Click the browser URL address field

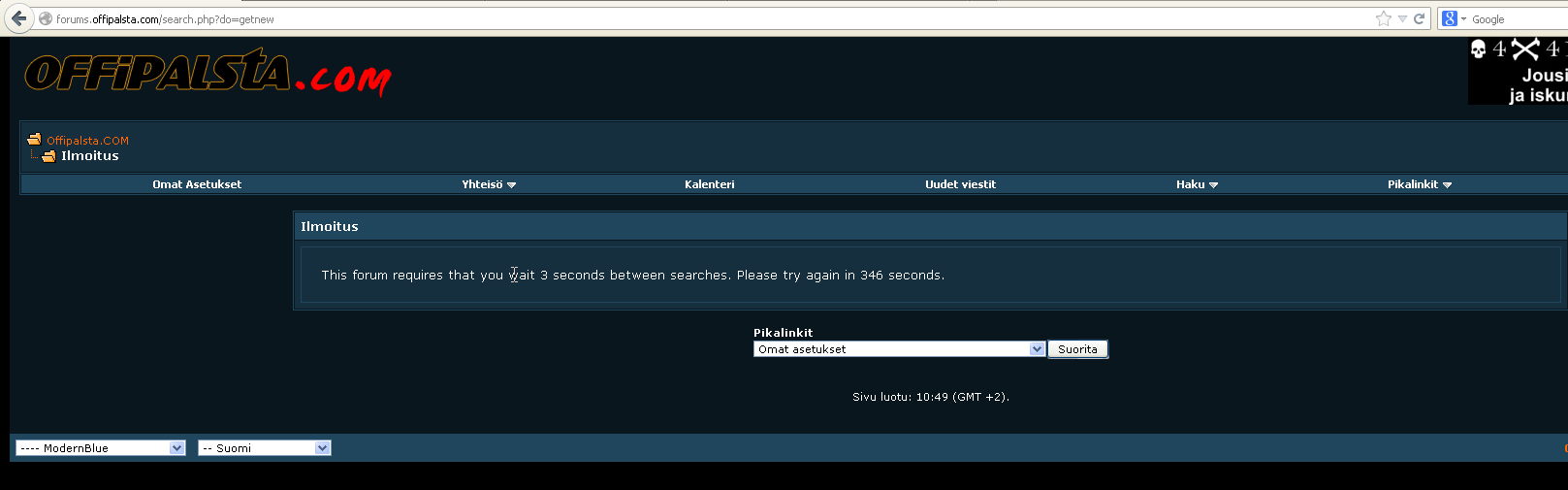[x=679, y=18]
